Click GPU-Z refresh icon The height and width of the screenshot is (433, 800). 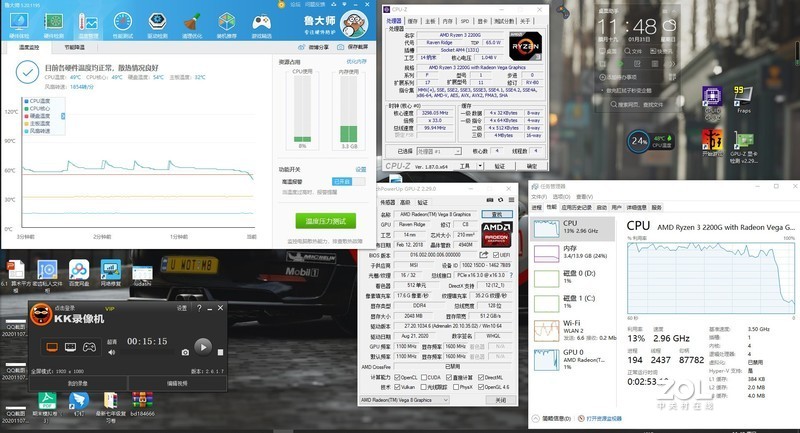click(501, 200)
